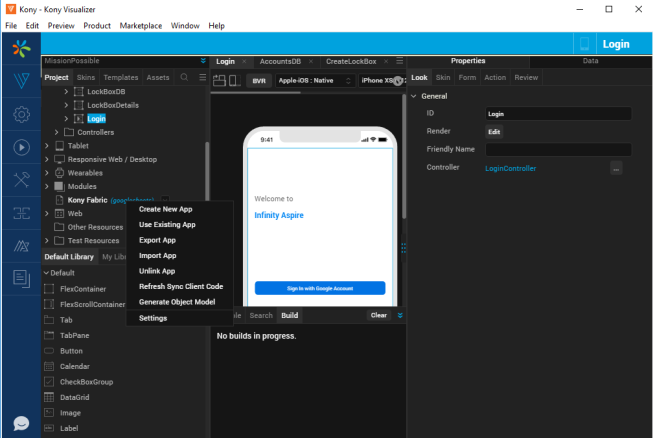This screenshot has width=653, height=438.
Task: Click the Render Edit button
Action: 494,132
